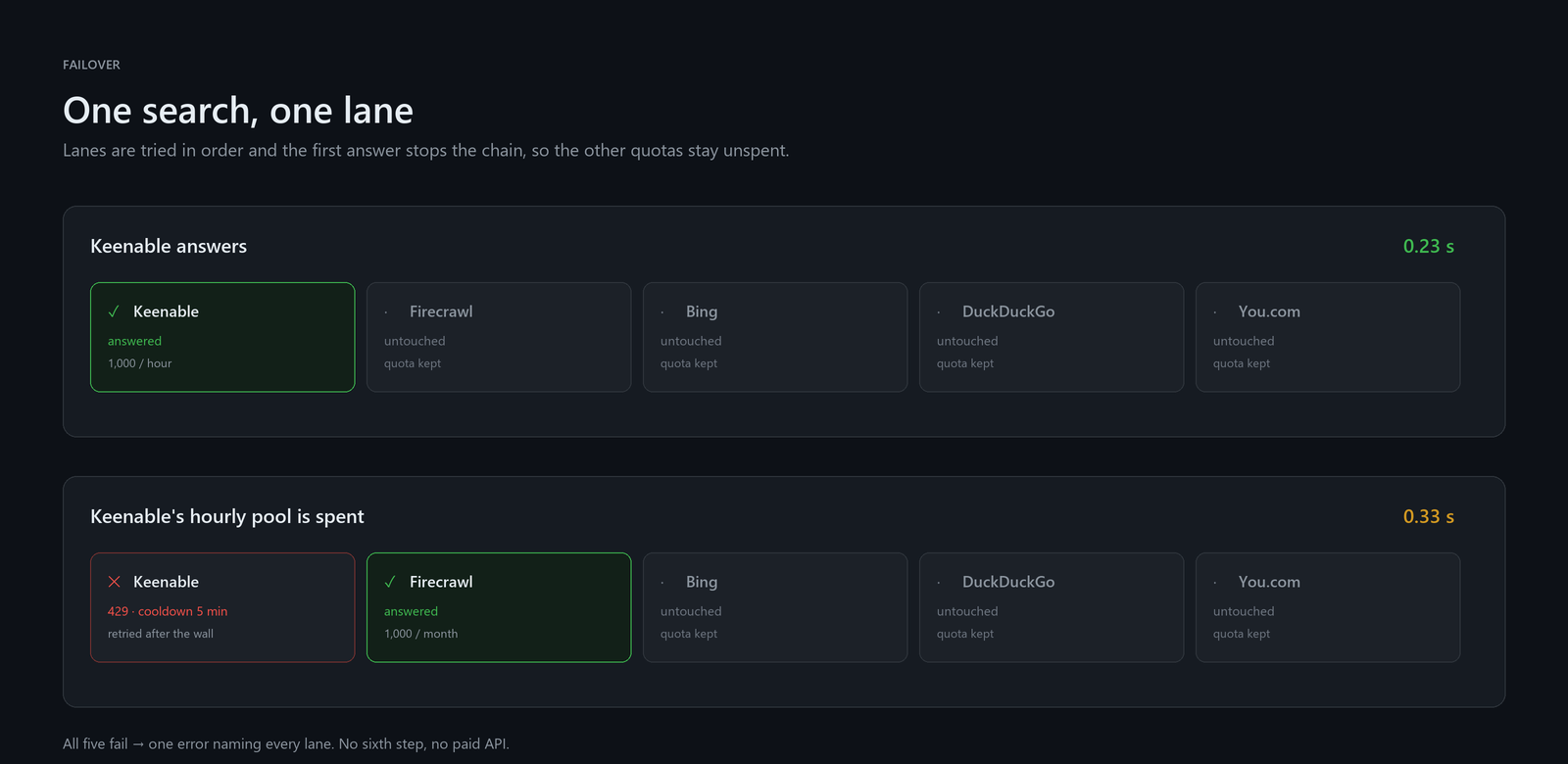Select the 0.23 s timing value
The width and height of the screenshot is (1568, 764).
point(1429,247)
